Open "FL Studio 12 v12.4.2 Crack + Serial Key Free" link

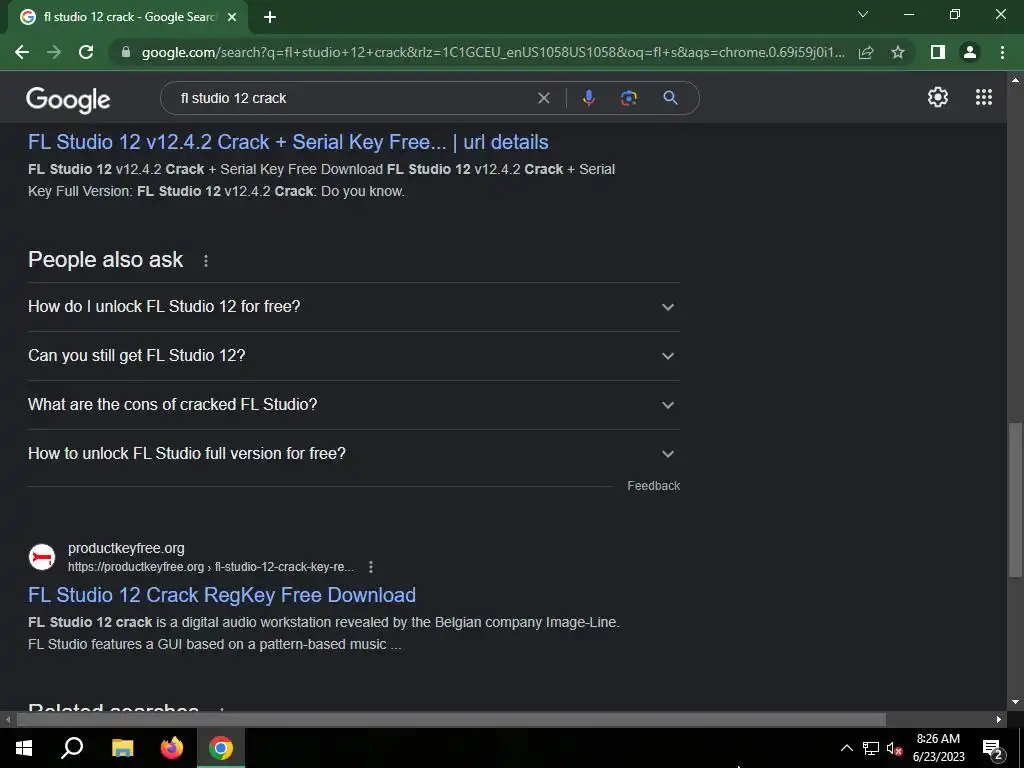point(288,142)
